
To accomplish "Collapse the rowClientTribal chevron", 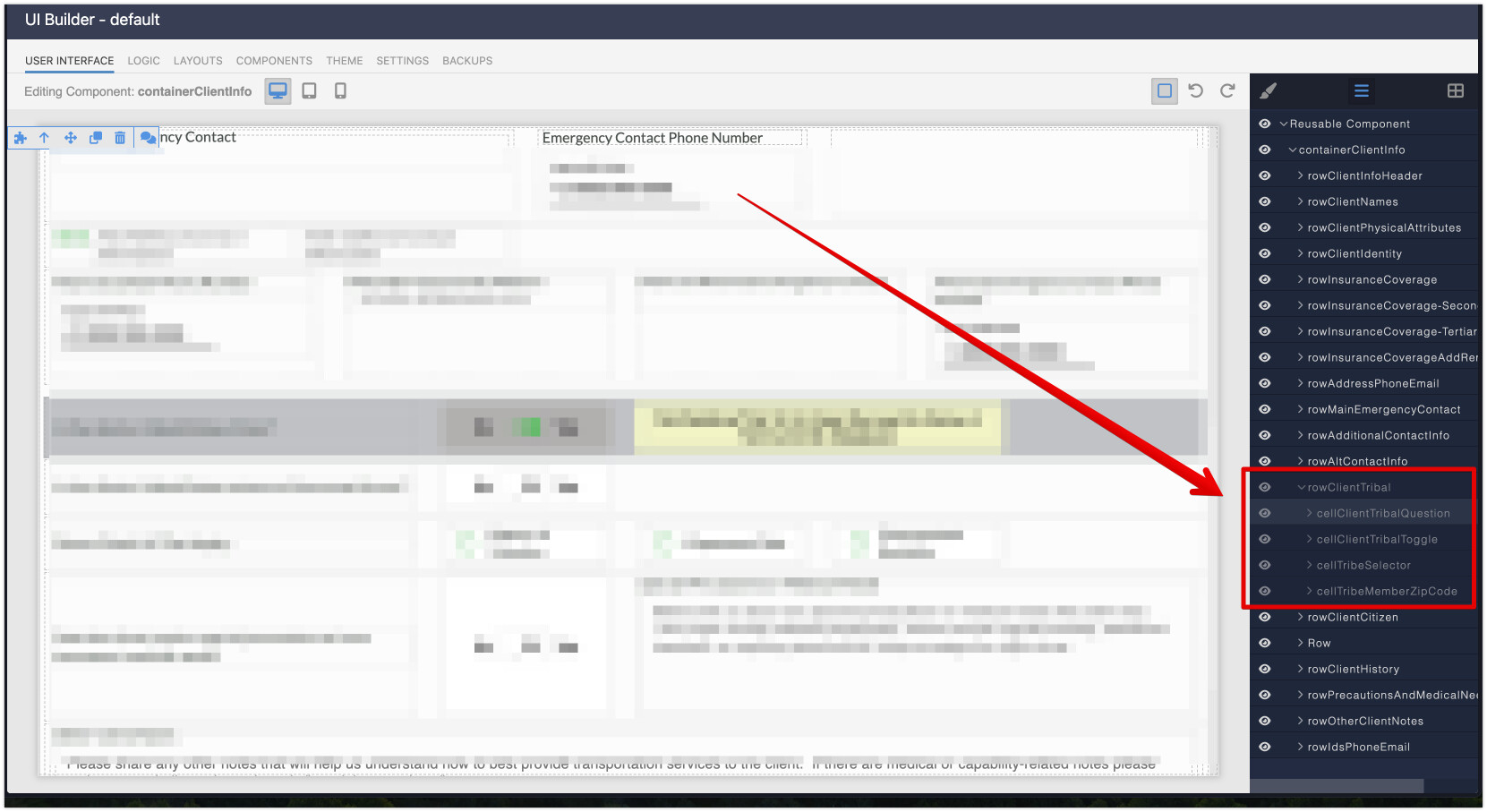I will (1302, 487).
